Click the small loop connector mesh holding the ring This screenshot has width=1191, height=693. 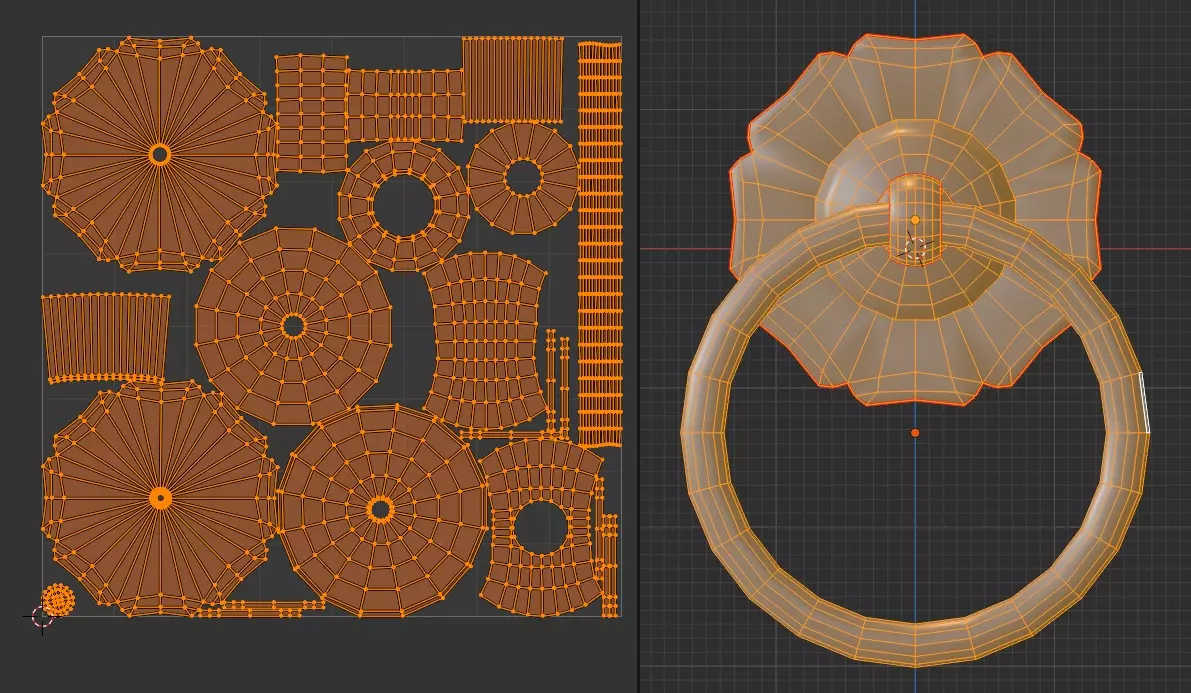point(915,219)
